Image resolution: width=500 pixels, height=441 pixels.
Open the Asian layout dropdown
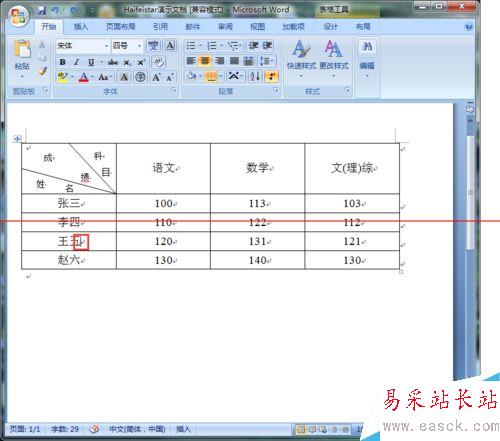(236, 77)
